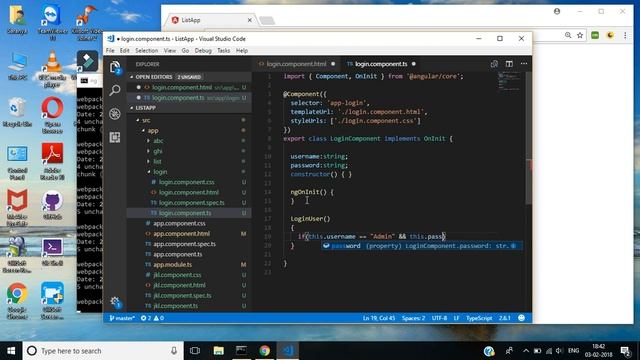Screen dimensions: 640x360
Task: Open the Chrome three-dot menu
Action: pyautogui.click(x=625, y=36)
